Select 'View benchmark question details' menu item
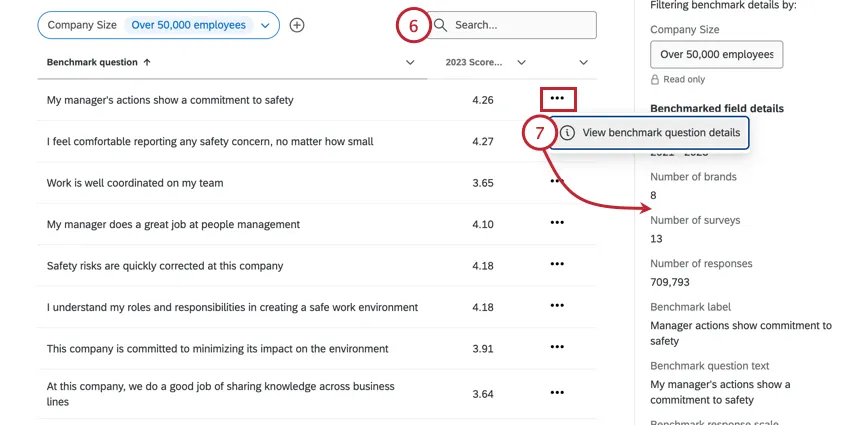 [x=660, y=132]
